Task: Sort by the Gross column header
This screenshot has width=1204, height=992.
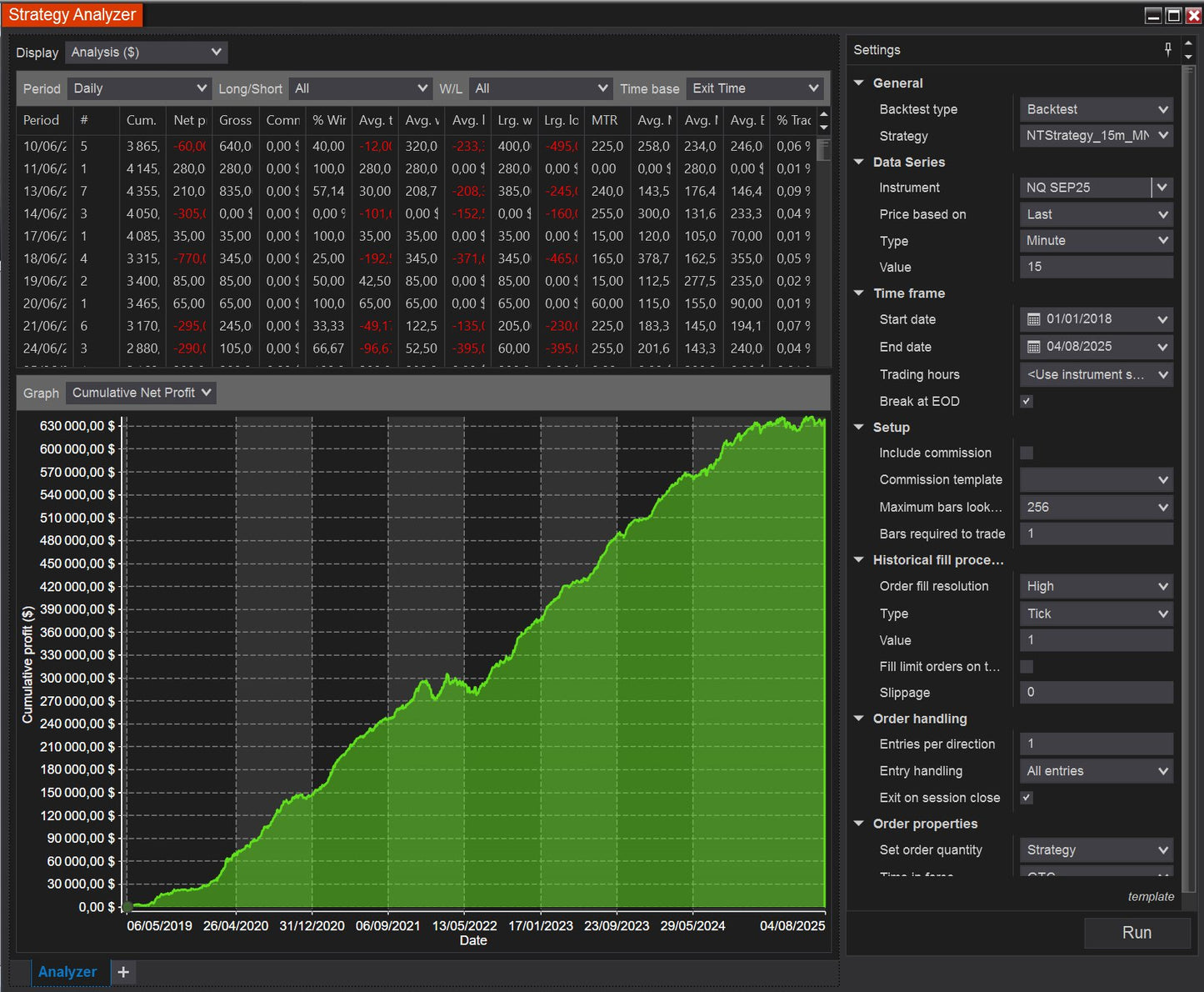Action: (x=235, y=120)
